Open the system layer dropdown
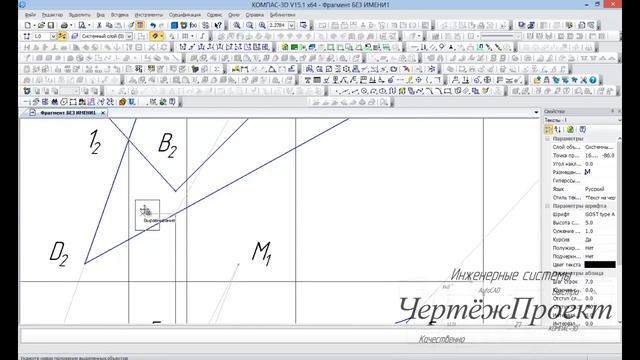640x360 pixels. (x=129, y=36)
